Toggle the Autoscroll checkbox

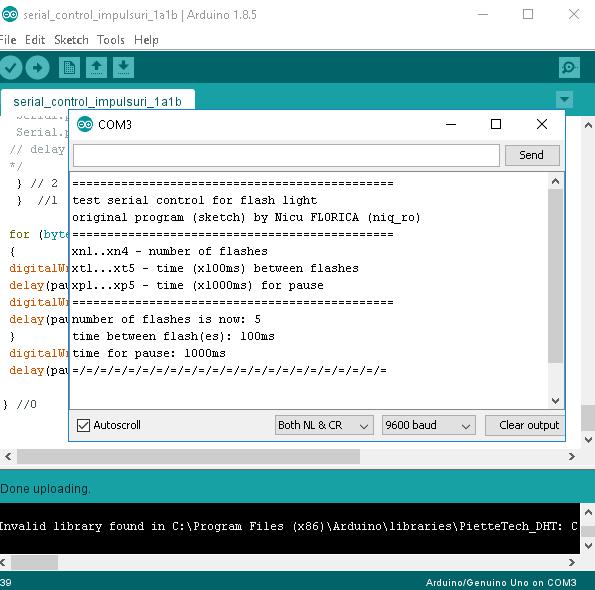(83, 425)
